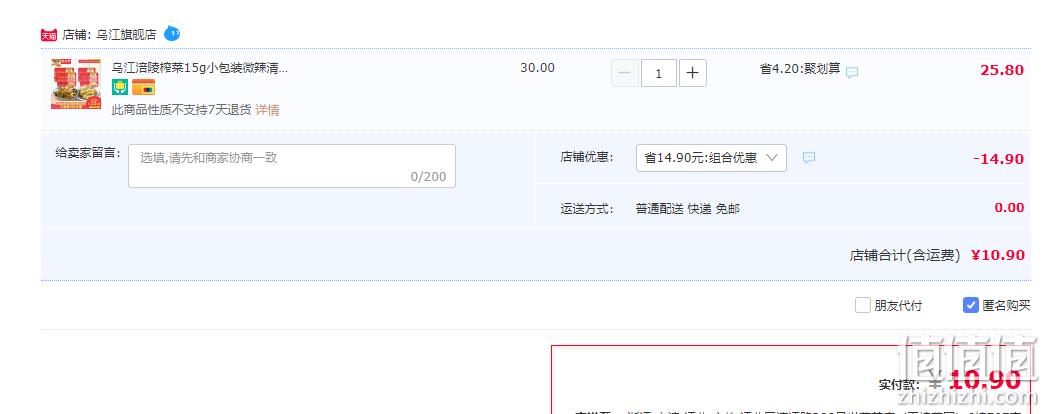The height and width of the screenshot is (414, 1047).
Task: Open 详情 link about 7天退货
Action: [267, 110]
